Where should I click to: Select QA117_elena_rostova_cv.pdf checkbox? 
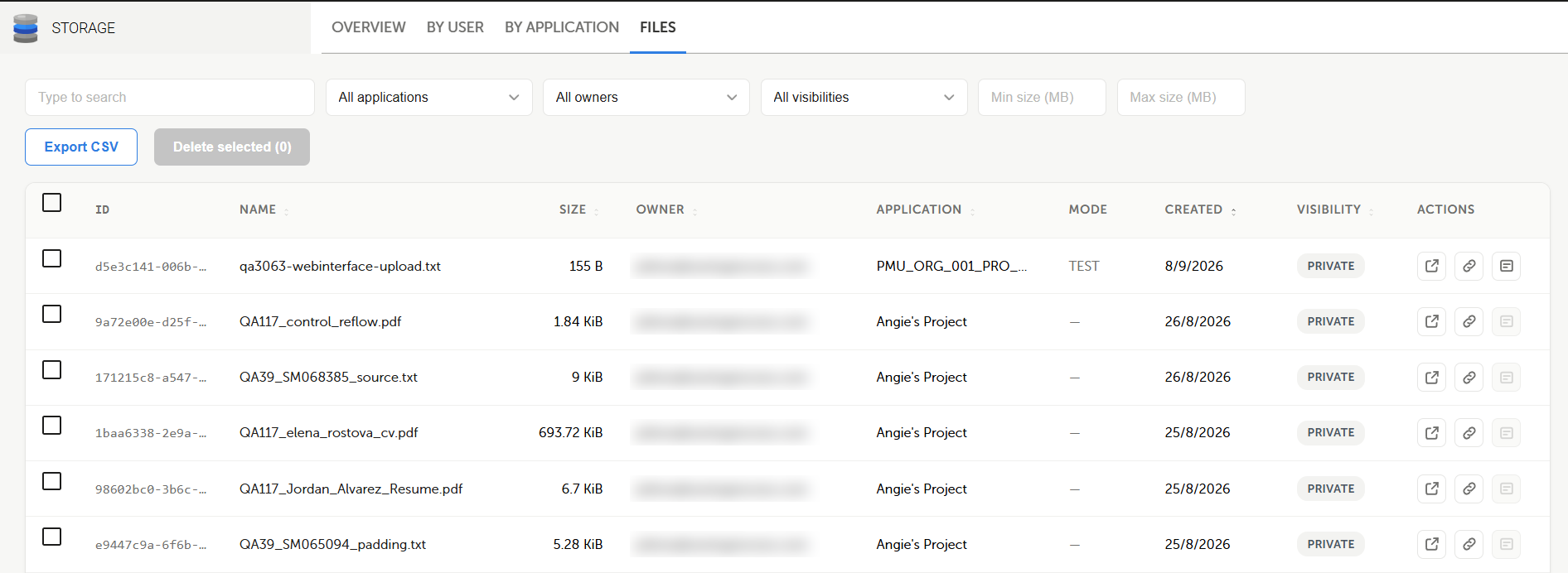pos(51,425)
